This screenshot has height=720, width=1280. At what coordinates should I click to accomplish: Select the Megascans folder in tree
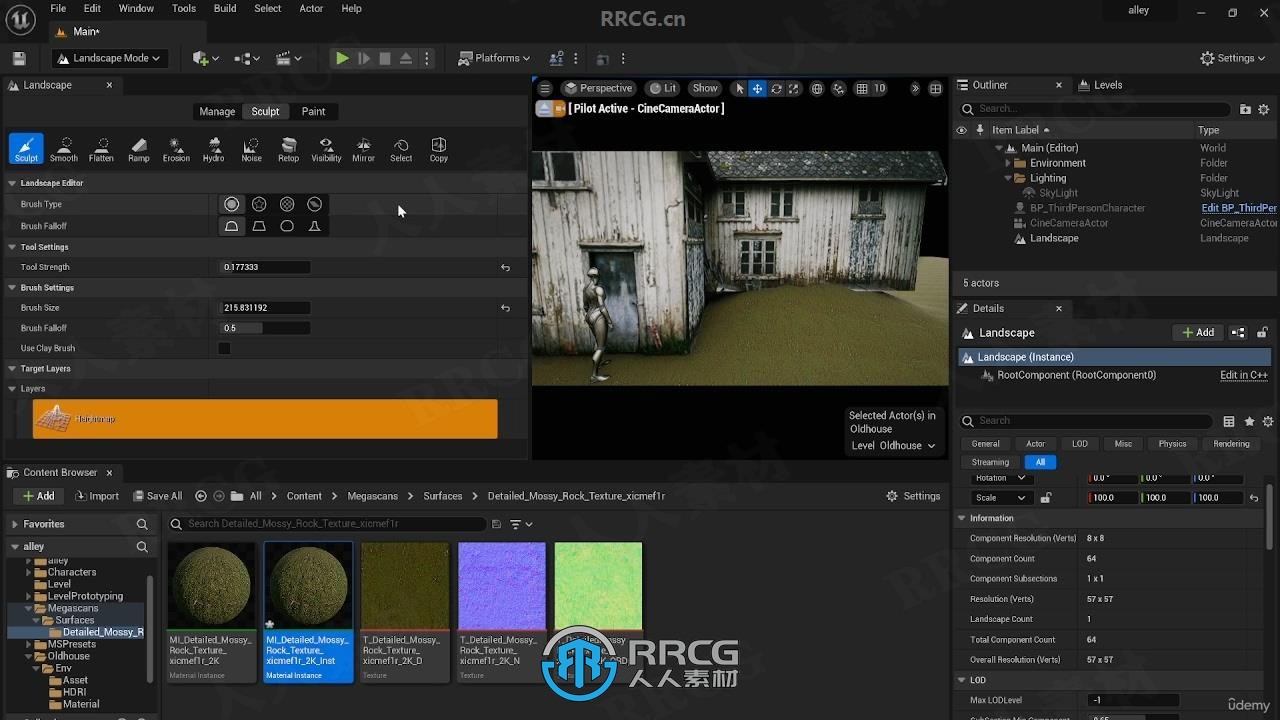pos(73,608)
